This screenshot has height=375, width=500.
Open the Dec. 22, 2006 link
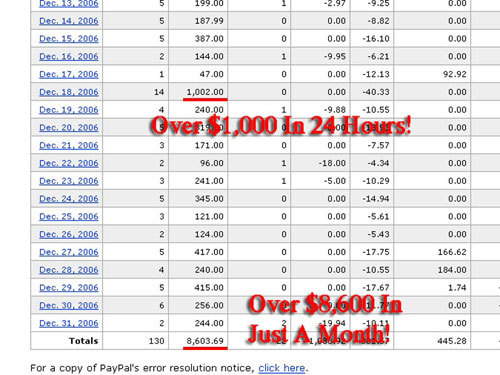pos(69,163)
